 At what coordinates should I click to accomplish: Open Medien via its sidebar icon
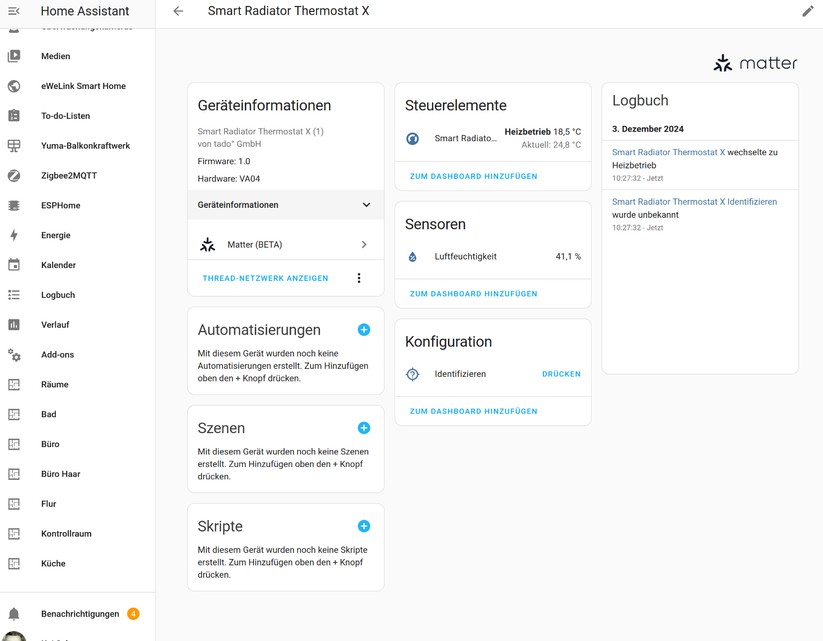(x=14, y=56)
